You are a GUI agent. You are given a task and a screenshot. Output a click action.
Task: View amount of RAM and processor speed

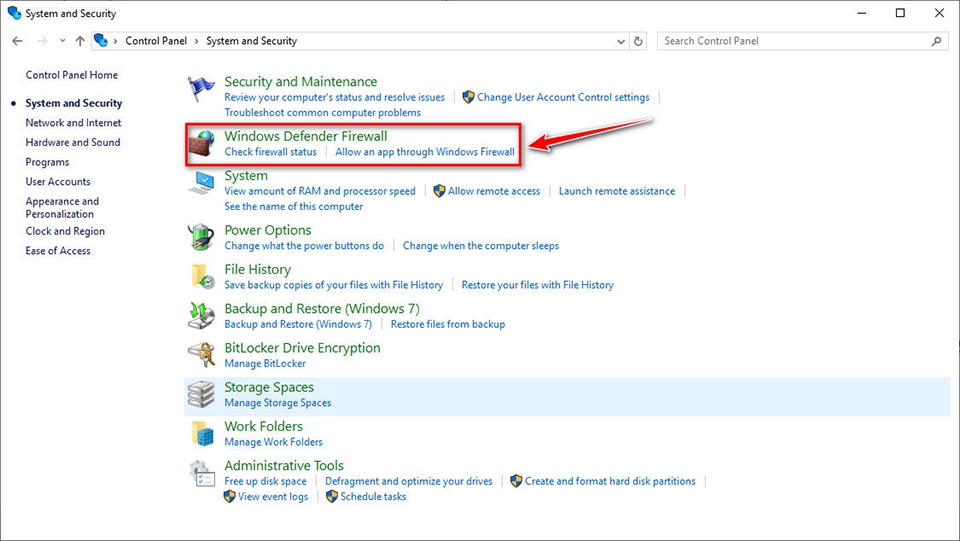[x=320, y=191]
